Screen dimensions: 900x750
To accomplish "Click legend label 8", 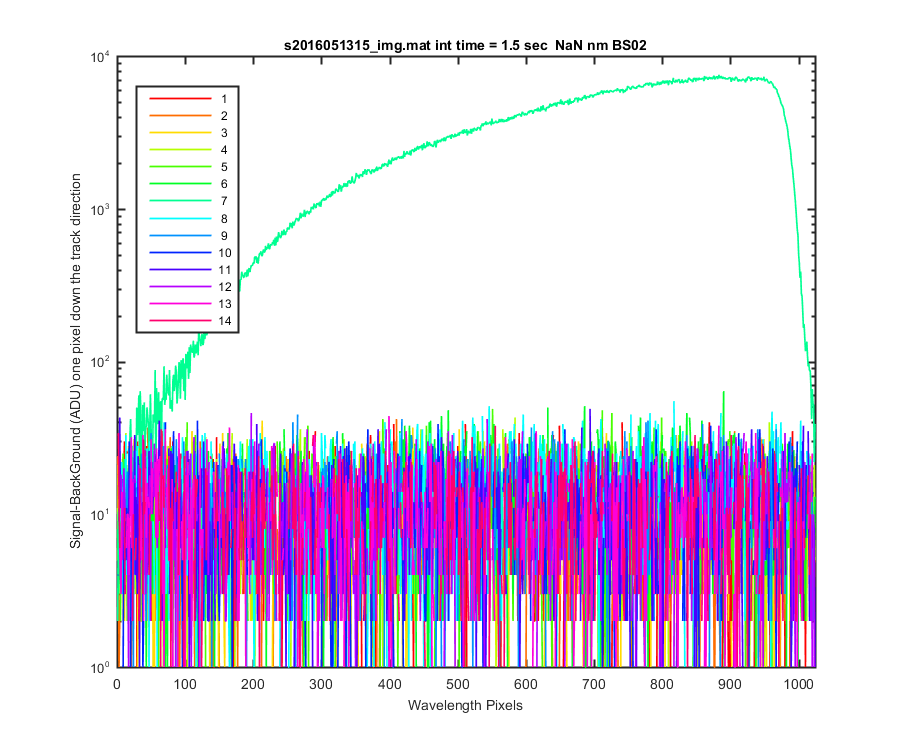I will tap(224, 219).
